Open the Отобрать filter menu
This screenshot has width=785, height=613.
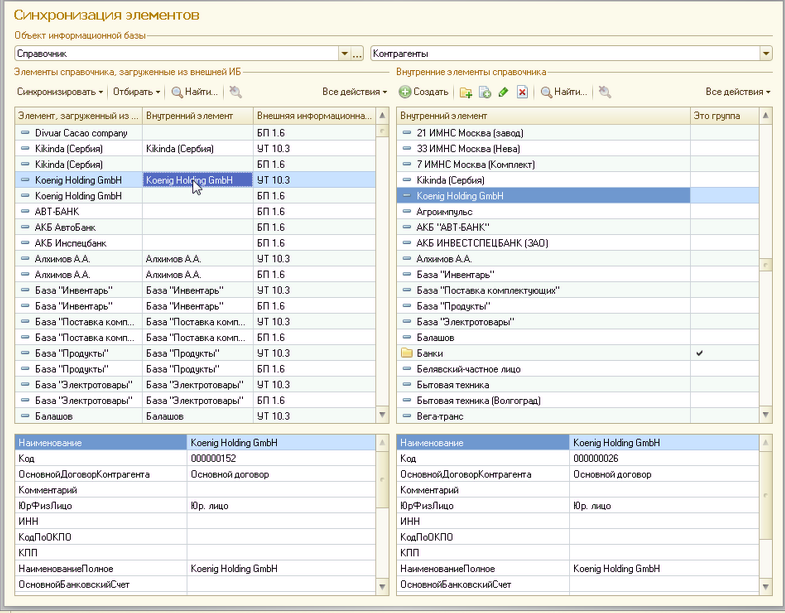coord(135,92)
